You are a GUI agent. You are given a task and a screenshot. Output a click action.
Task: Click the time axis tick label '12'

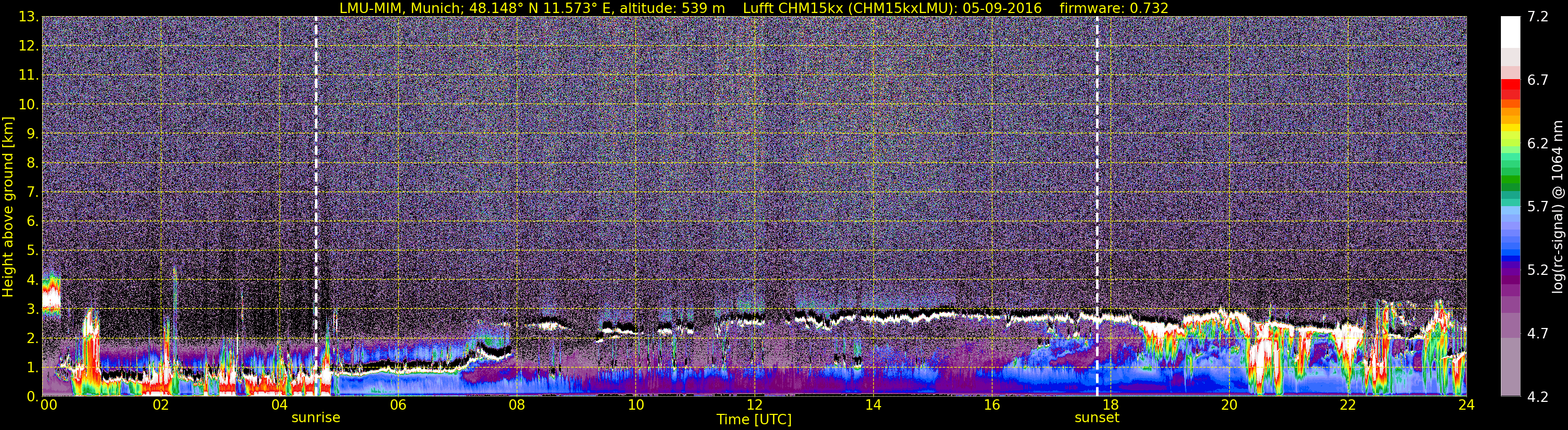pos(754,406)
